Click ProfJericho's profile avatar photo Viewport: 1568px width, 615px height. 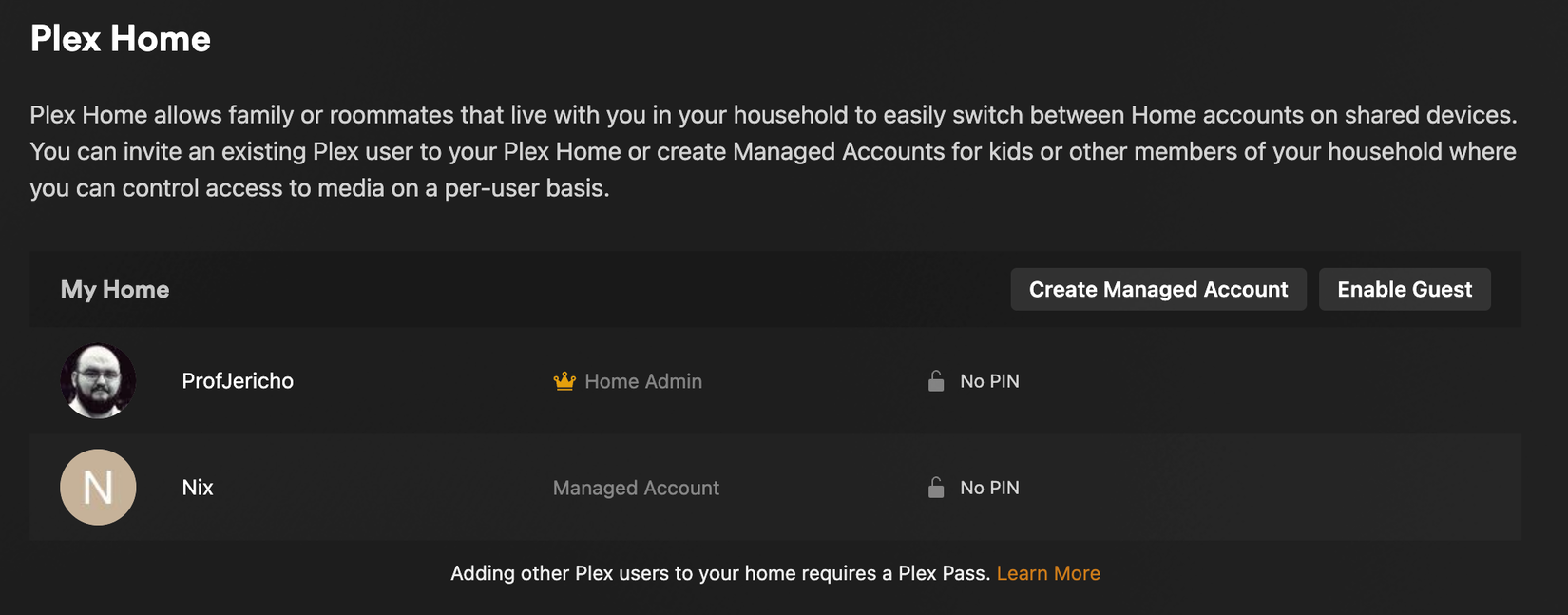[98, 381]
